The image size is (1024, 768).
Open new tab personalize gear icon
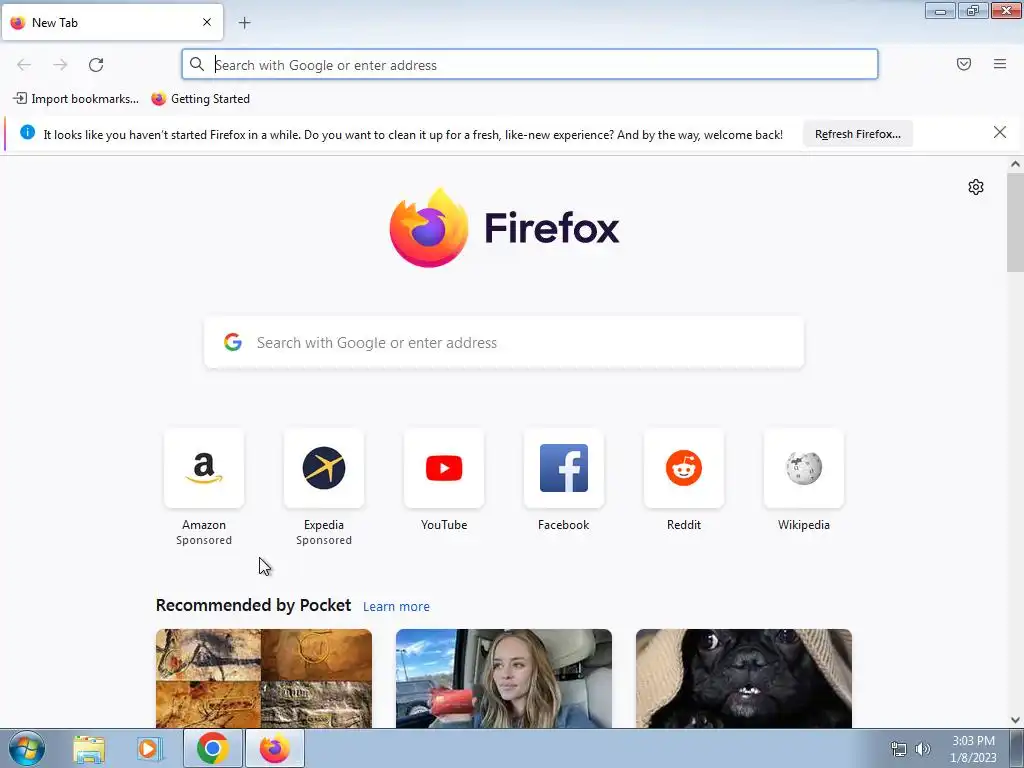976,187
